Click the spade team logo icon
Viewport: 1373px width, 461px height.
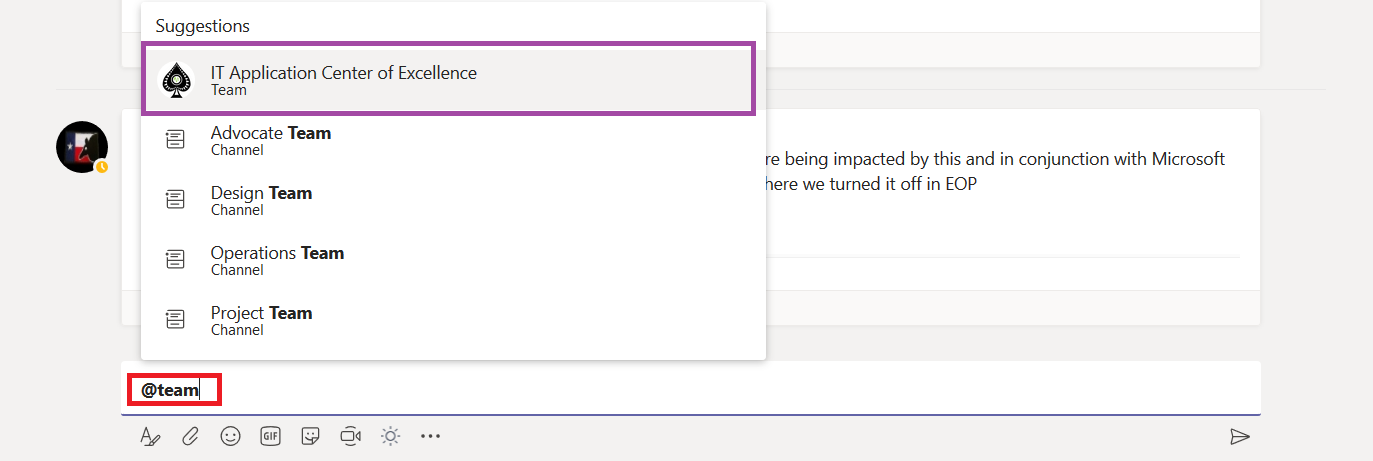coord(177,79)
